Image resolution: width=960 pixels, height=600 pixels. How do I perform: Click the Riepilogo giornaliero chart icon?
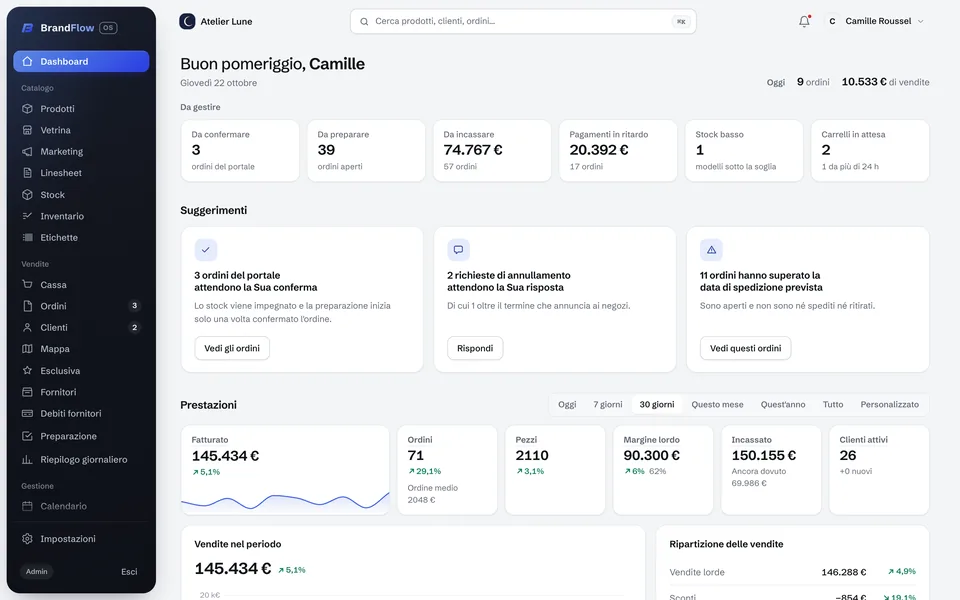(27, 459)
